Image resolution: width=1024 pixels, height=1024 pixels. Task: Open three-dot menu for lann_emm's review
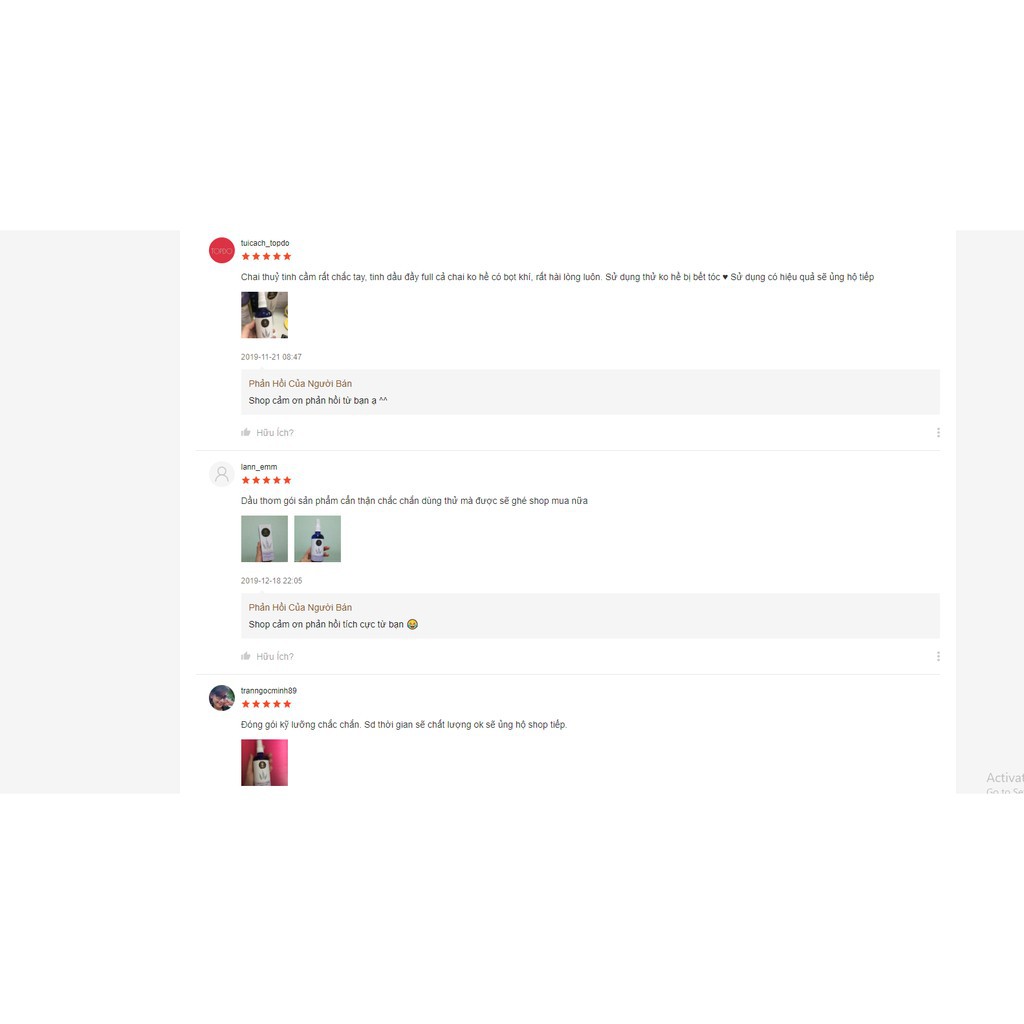point(938,656)
